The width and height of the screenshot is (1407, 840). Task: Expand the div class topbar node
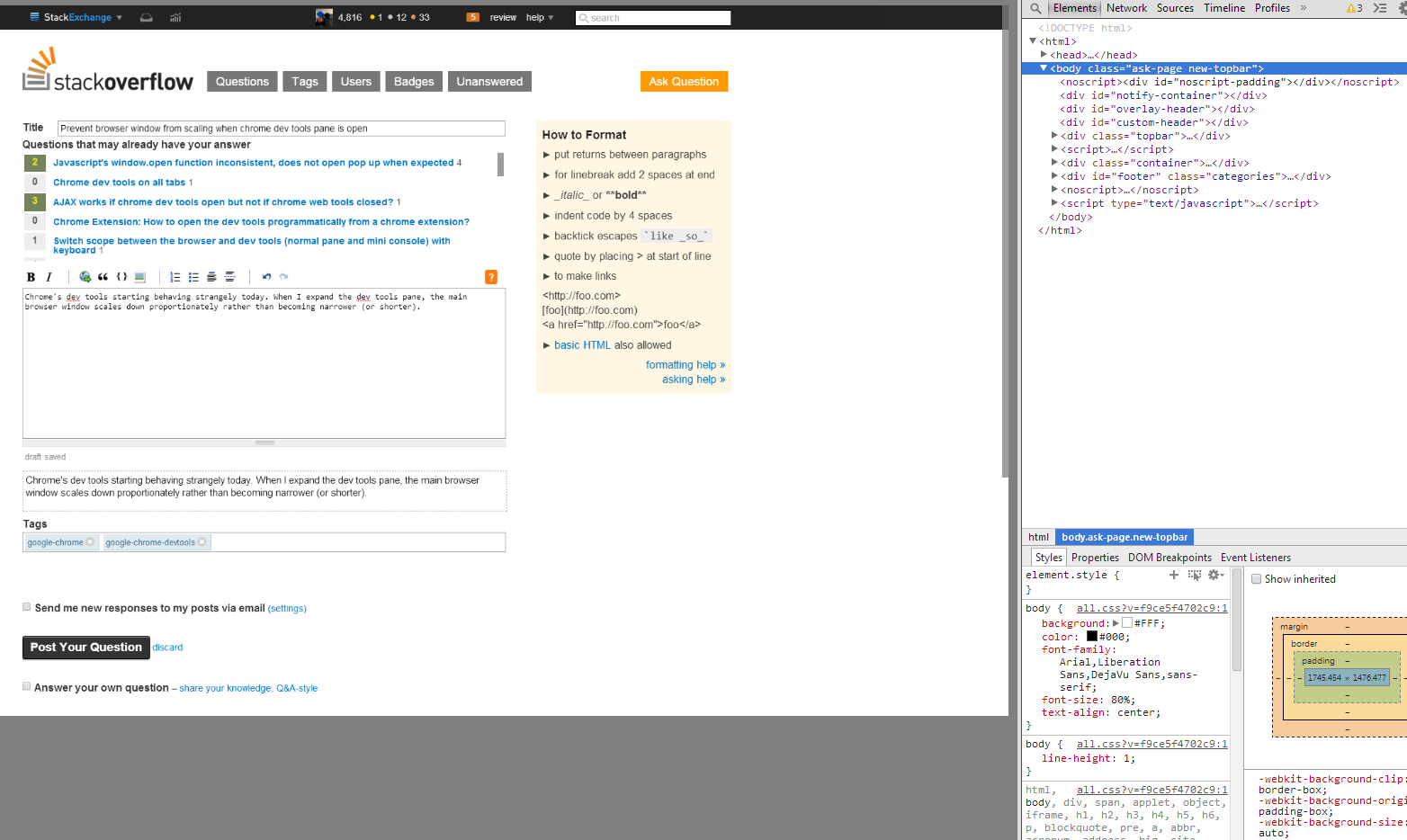(1054, 136)
